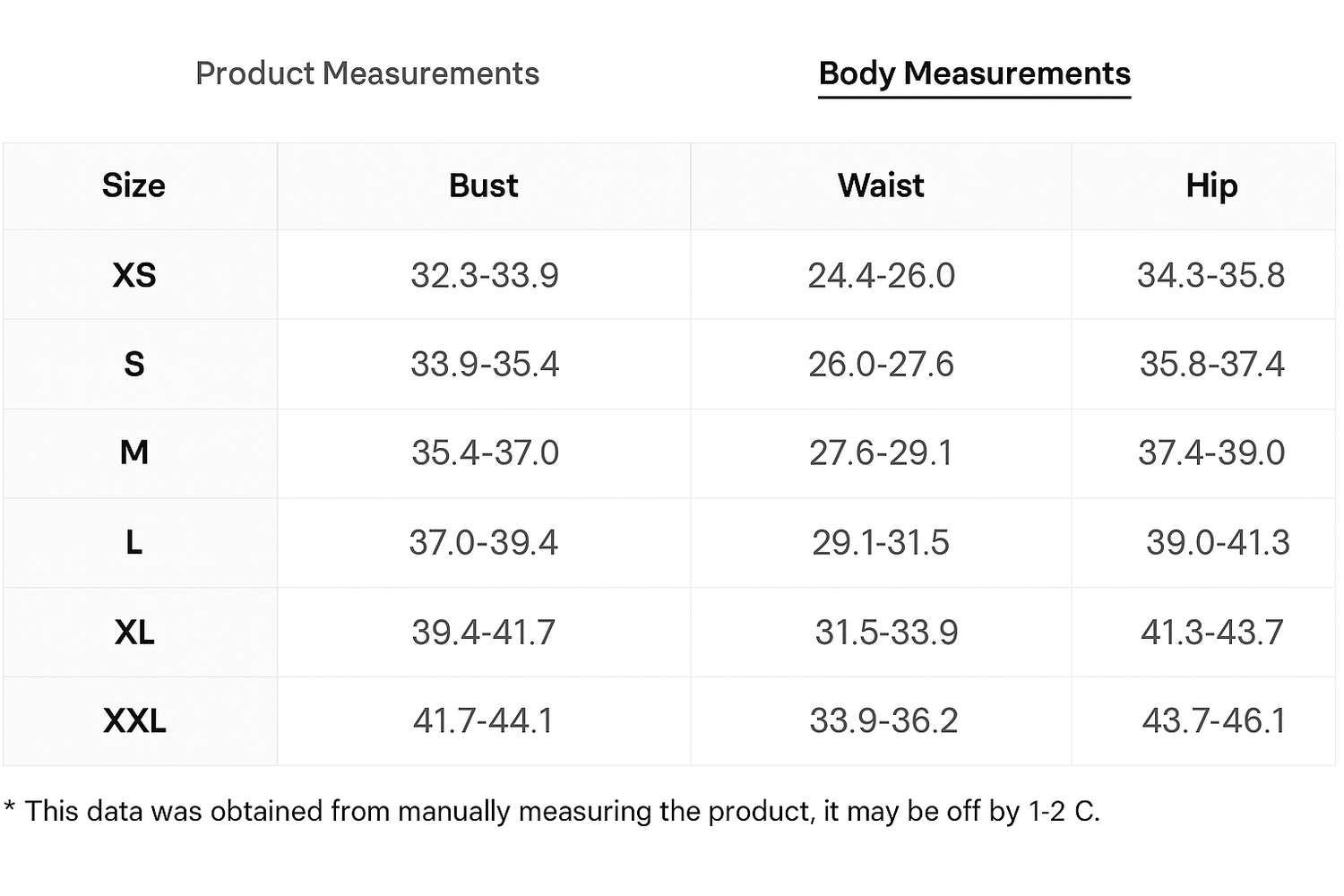Image resolution: width=1344 pixels, height=896 pixels.
Task: Select the M size row label
Action: (x=134, y=452)
